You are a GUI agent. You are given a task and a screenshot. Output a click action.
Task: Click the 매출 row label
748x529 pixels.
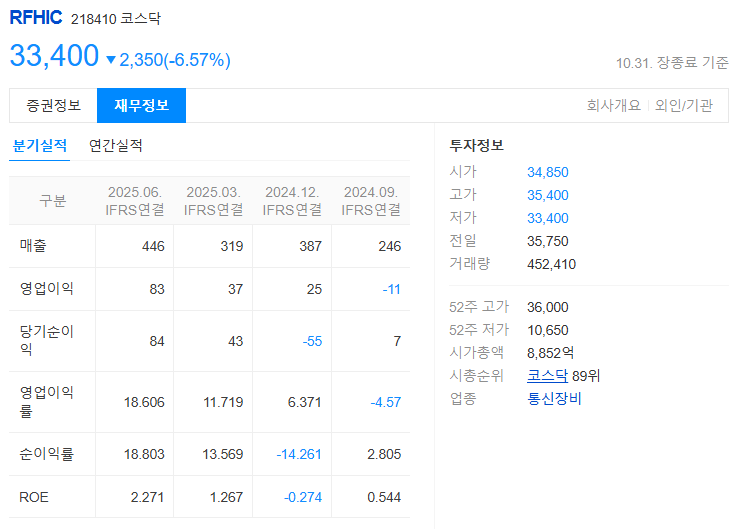coord(33,246)
